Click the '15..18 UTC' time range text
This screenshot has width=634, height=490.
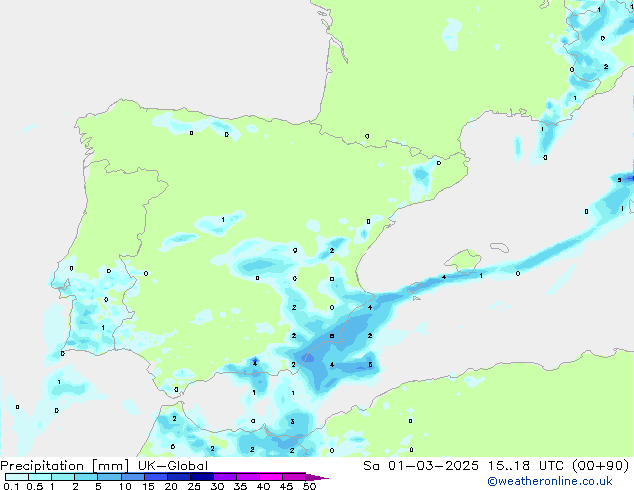click(x=525, y=466)
